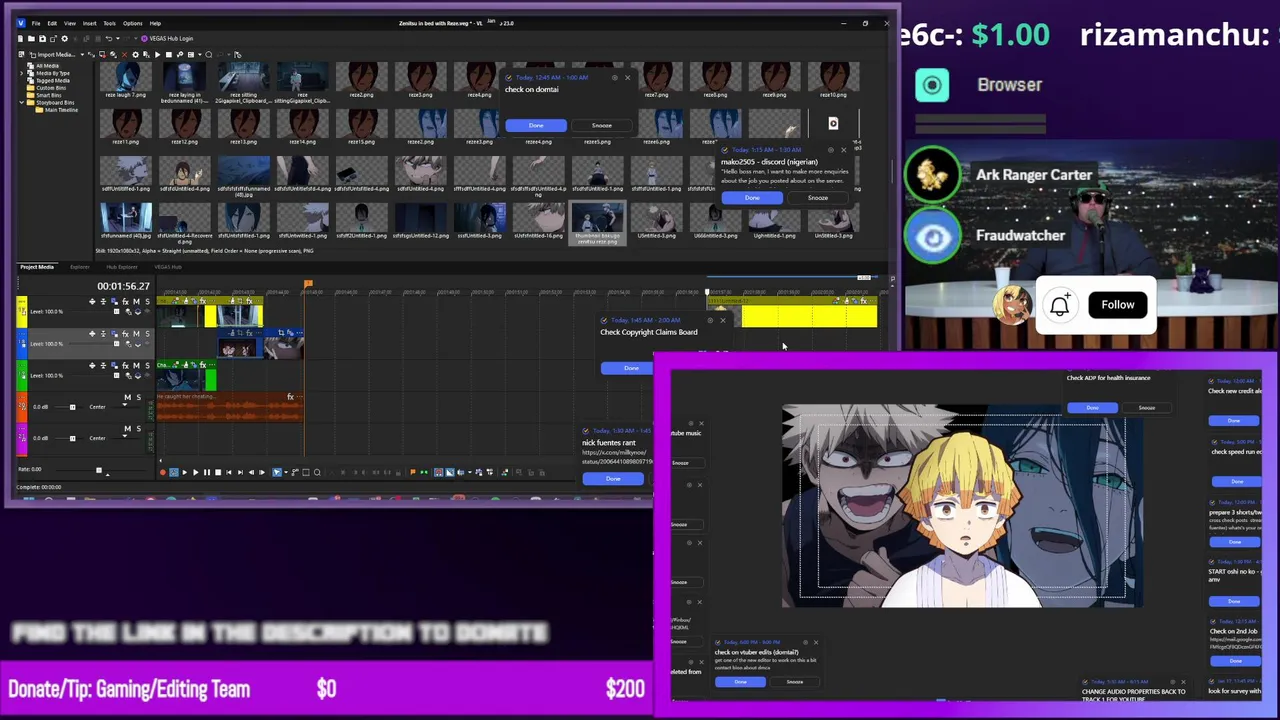Select the Normal Edit tool arrow
This screenshot has height=720, width=1280.
(x=277, y=472)
